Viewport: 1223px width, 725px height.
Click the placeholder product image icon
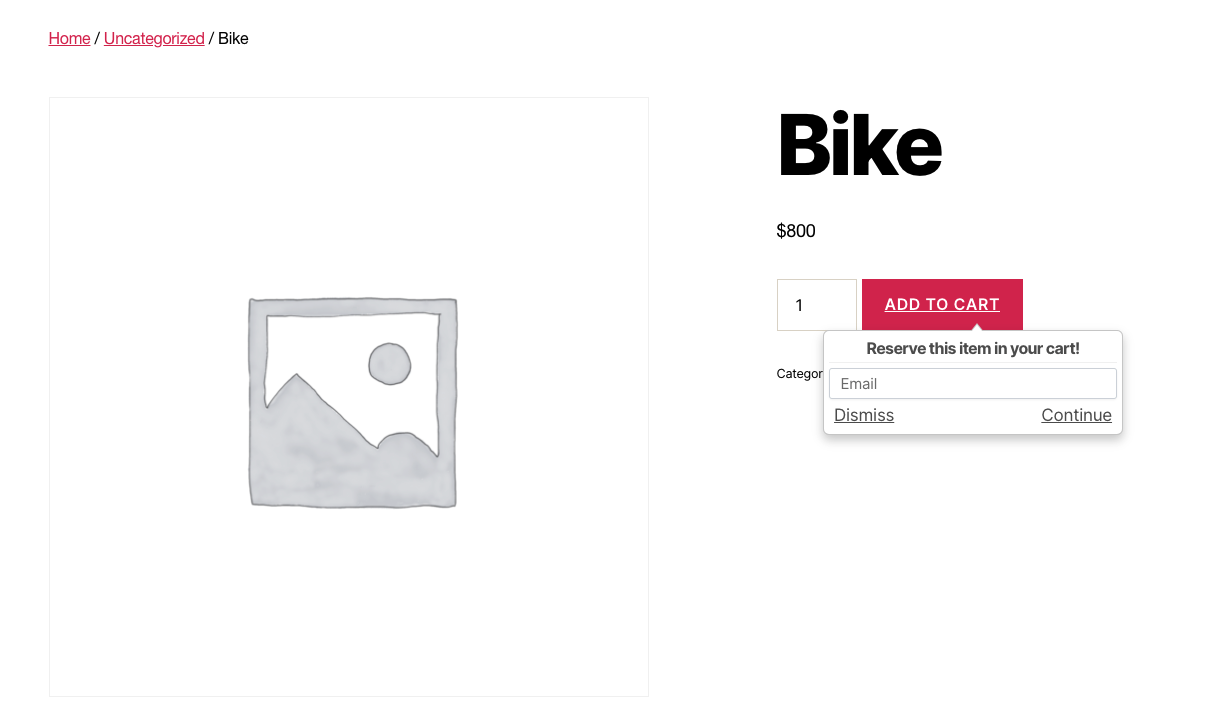tap(353, 402)
